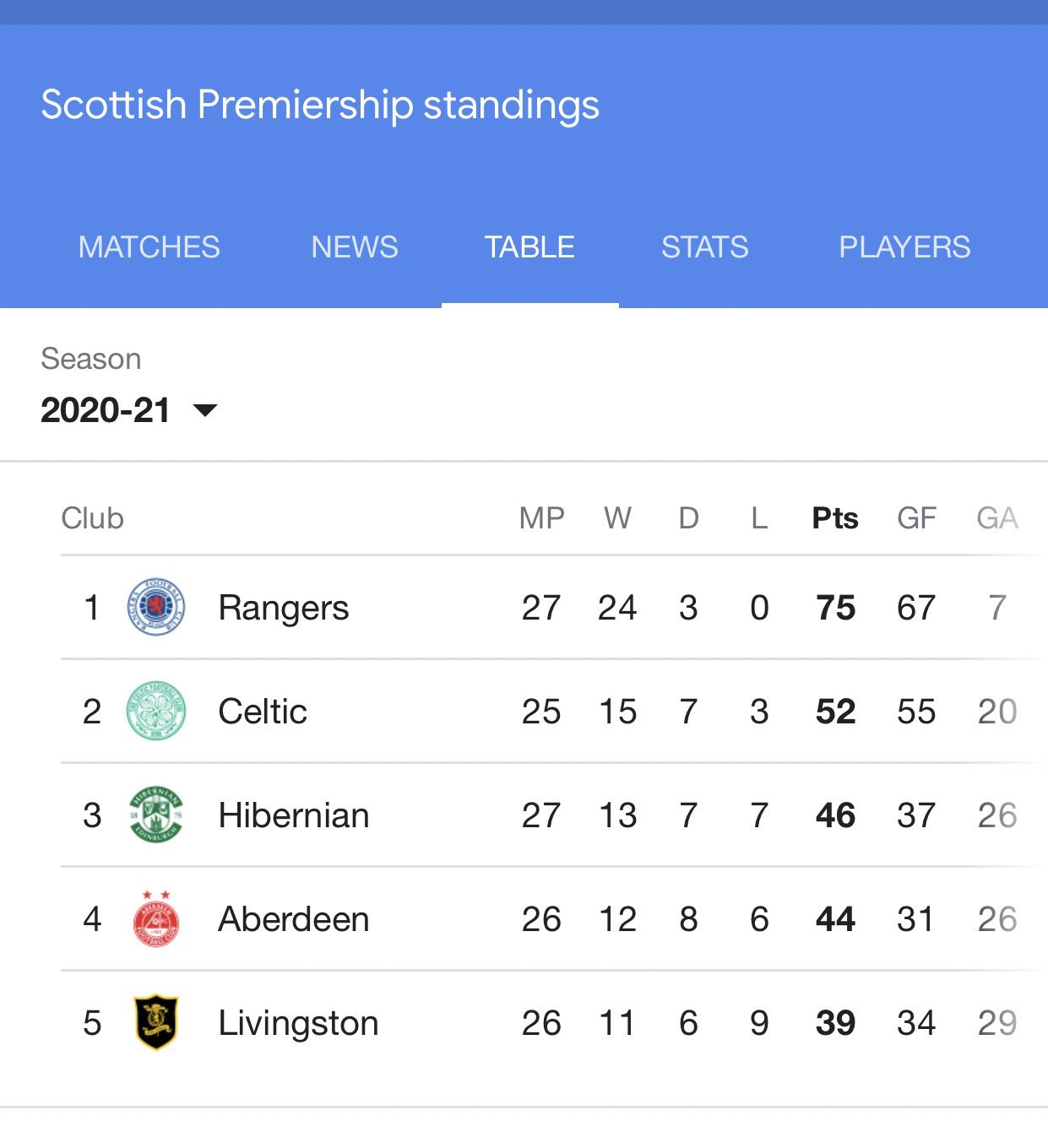
Task: Click the Hibernian club crest icon
Action: [x=155, y=815]
